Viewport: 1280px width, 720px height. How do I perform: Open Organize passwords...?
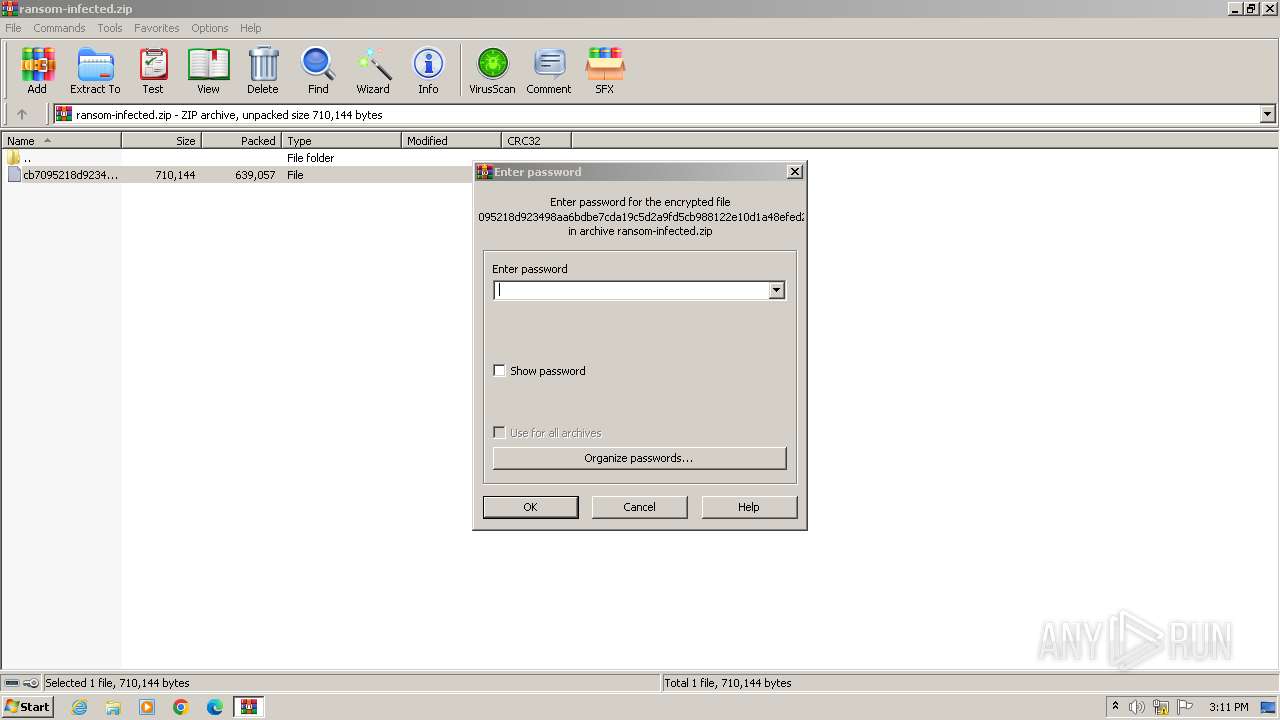tap(639, 458)
